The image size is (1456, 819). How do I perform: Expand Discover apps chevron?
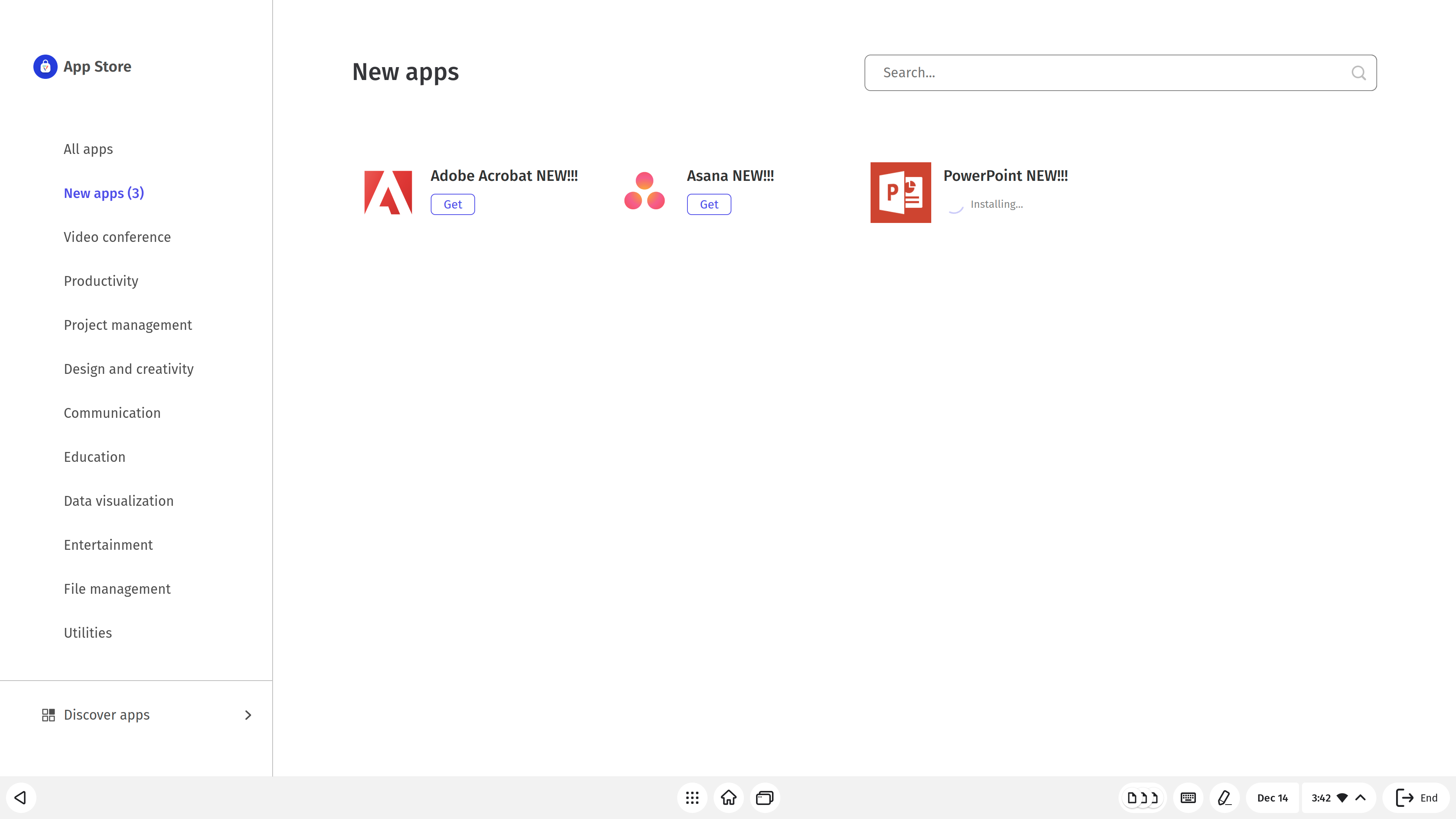(x=248, y=715)
